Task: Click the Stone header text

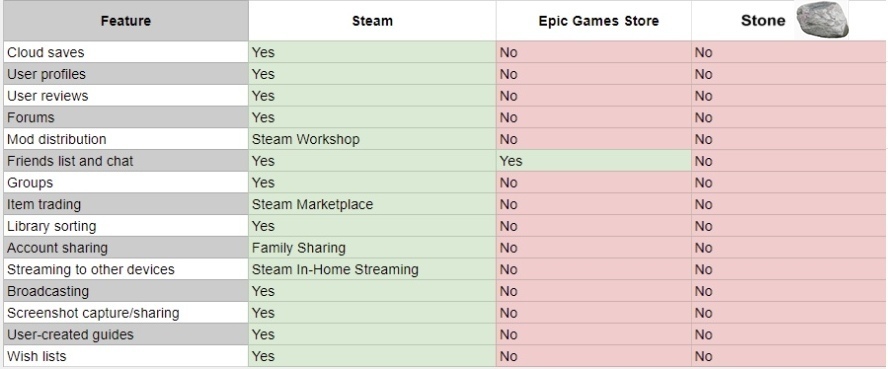Action: click(x=763, y=21)
